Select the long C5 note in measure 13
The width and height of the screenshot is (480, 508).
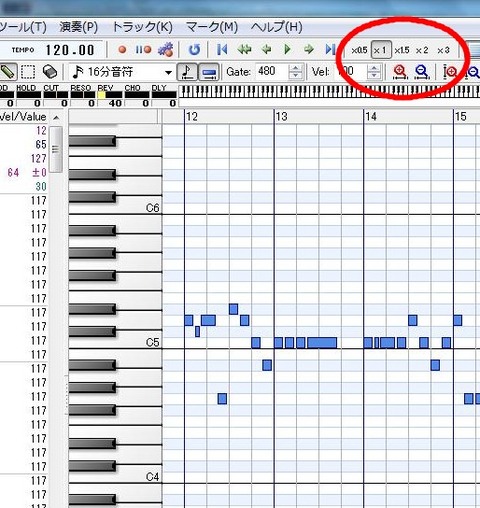pos(322,343)
